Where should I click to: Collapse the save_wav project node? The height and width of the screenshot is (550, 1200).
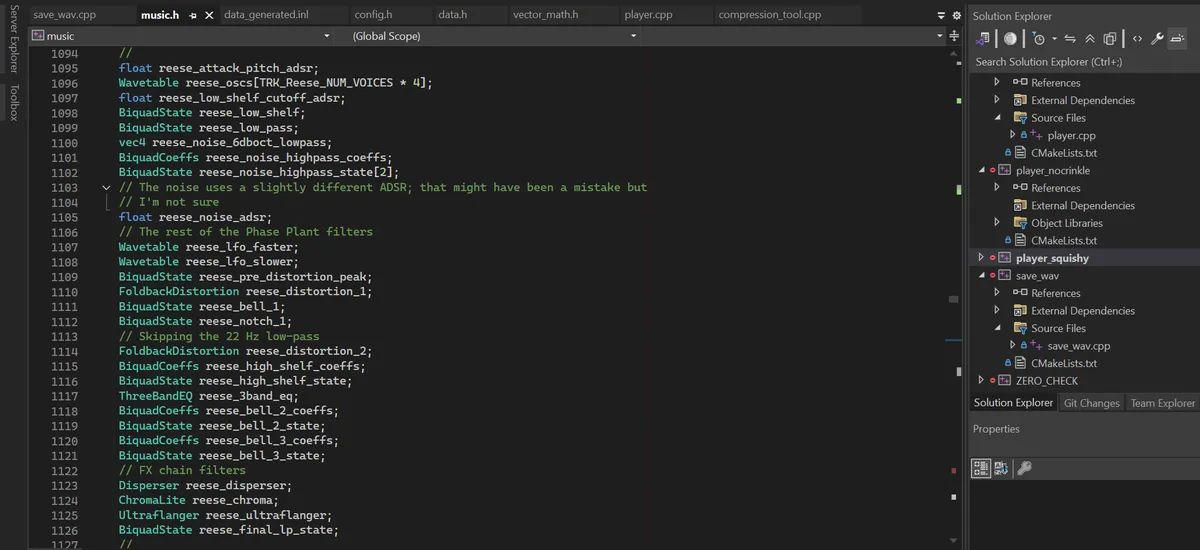point(981,275)
